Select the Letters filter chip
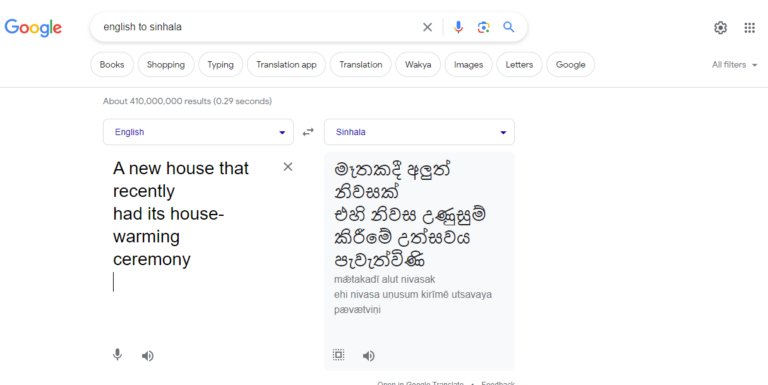The width and height of the screenshot is (768, 385). tap(519, 65)
